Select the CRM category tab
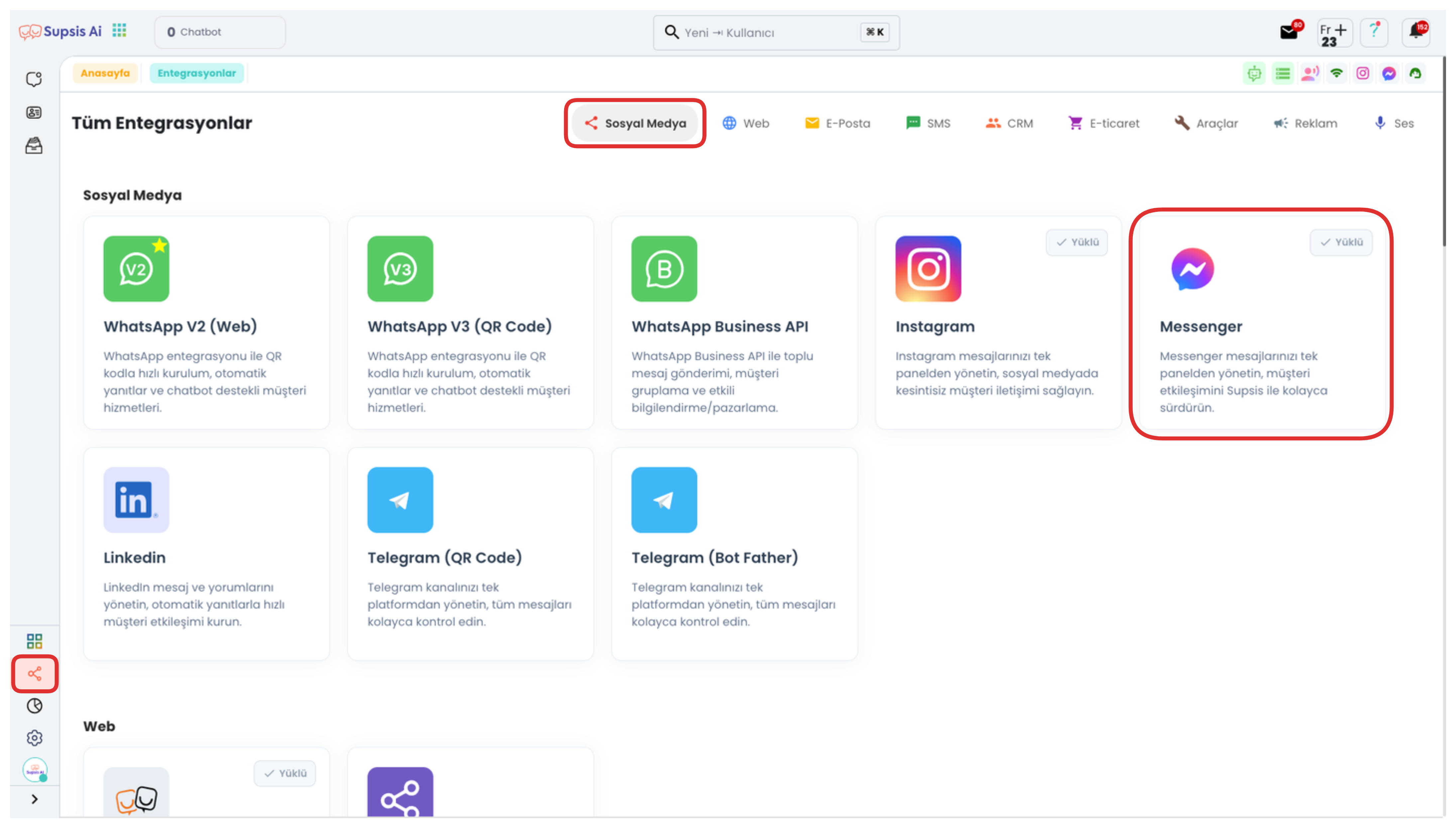 tap(1009, 123)
